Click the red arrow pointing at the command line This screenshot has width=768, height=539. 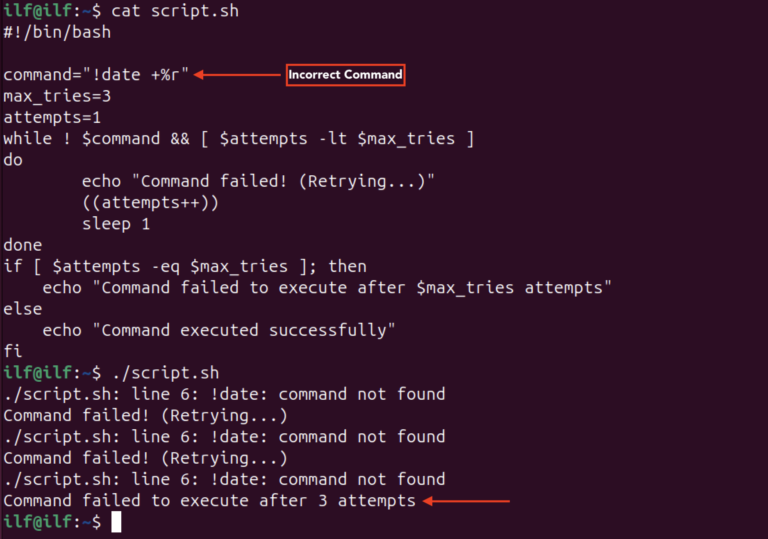click(x=237, y=75)
